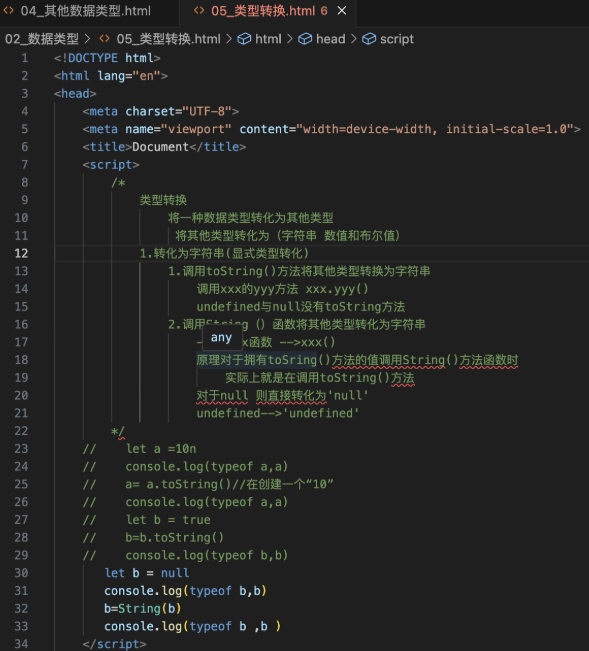
Task: Click comment undefined与null没有toString方法
Action: (301, 307)
